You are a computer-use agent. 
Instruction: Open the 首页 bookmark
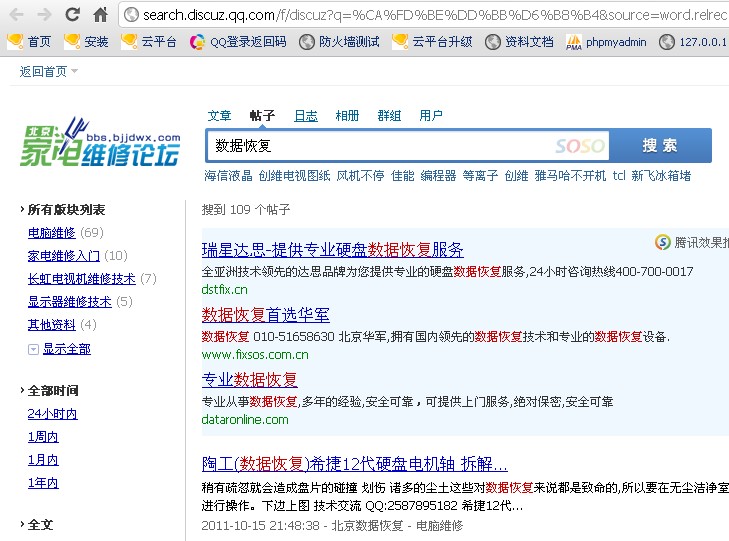tap(29, 42)
